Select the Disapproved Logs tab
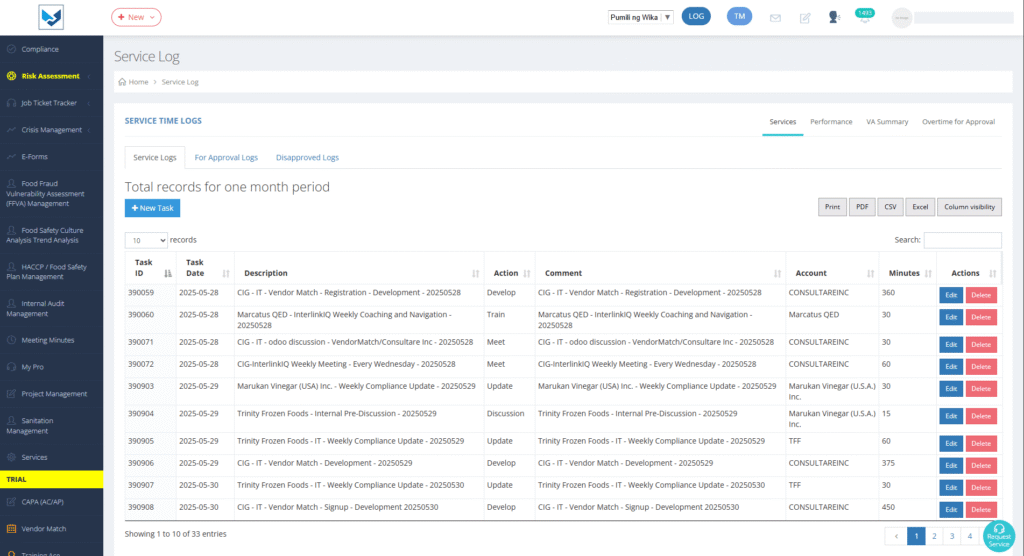 pos(307,157)
